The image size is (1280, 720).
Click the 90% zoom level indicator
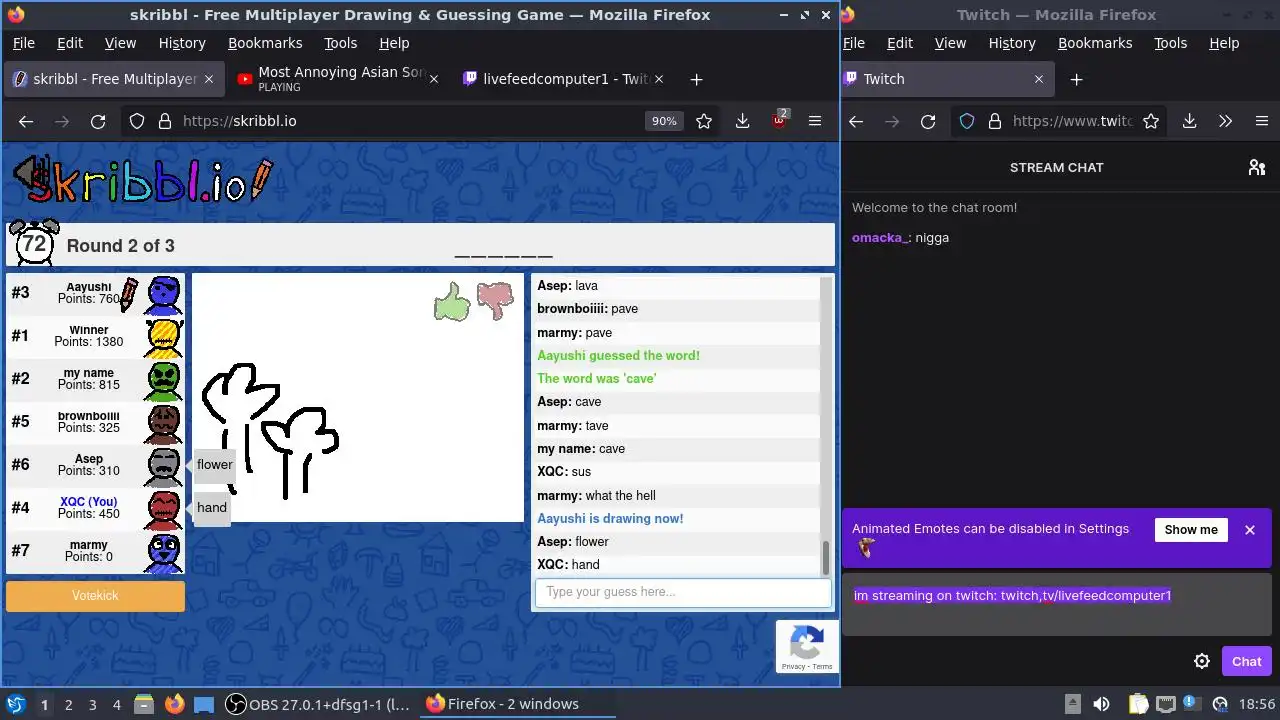(x=664, y=121)
